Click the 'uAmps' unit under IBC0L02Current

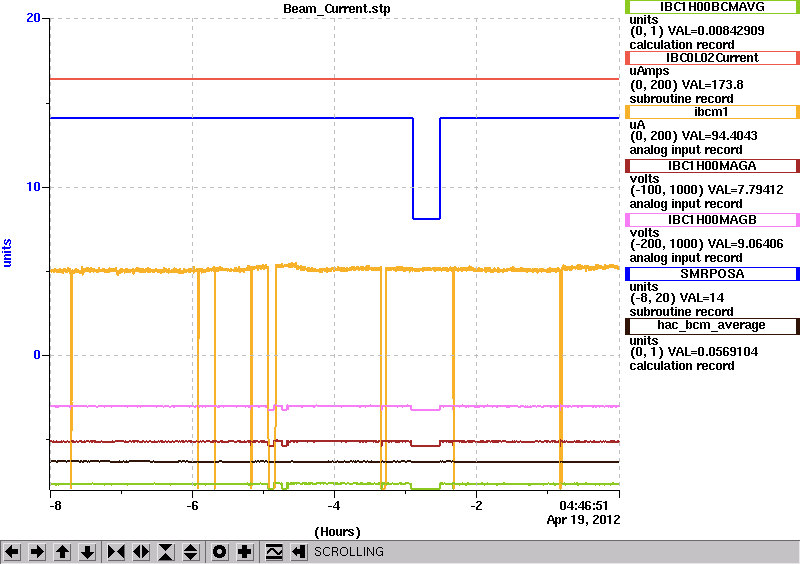649,71
